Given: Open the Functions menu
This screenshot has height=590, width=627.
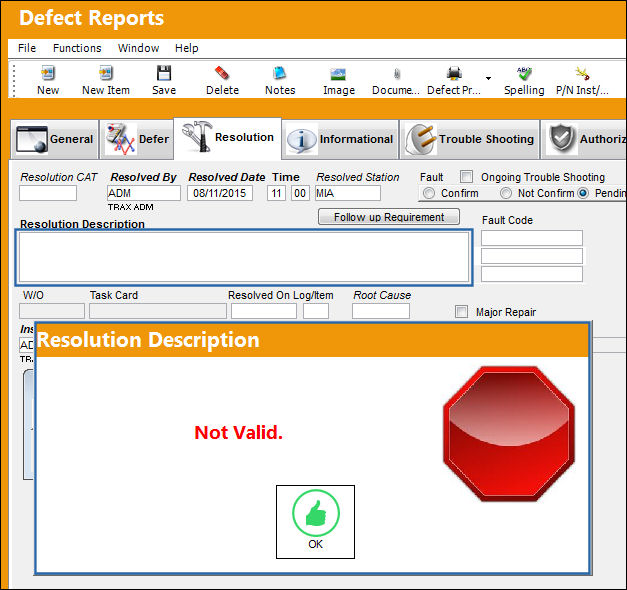Looking at the screenshot, I should 77,48.
